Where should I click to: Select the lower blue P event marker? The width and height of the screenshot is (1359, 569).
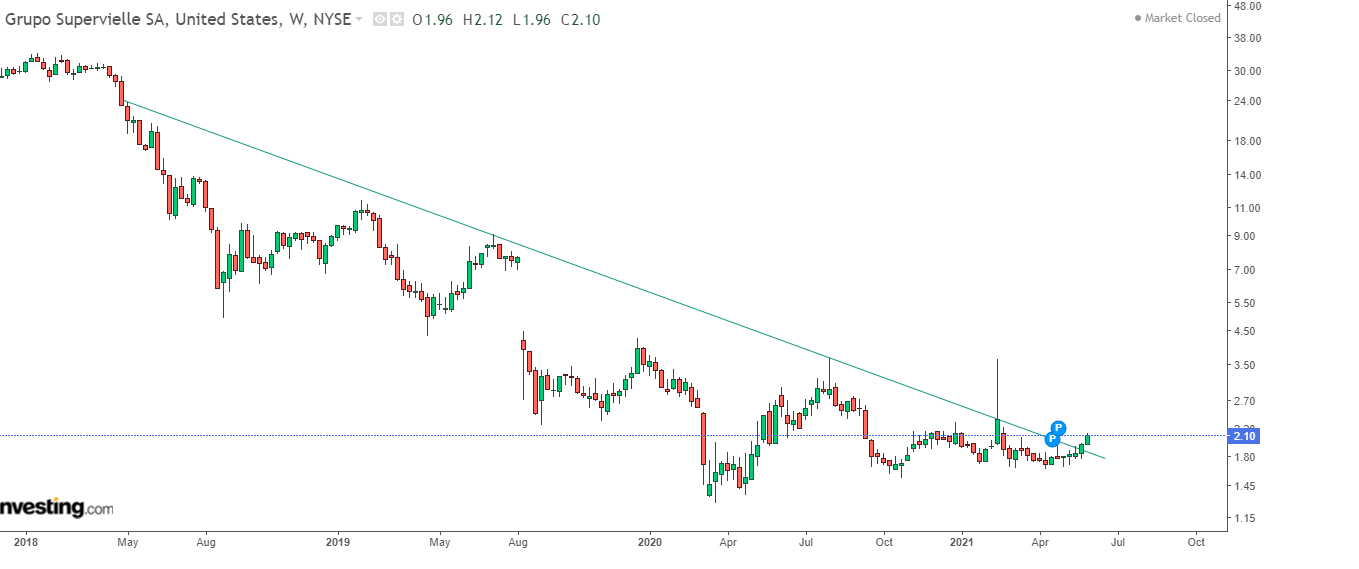(1052, 439)
